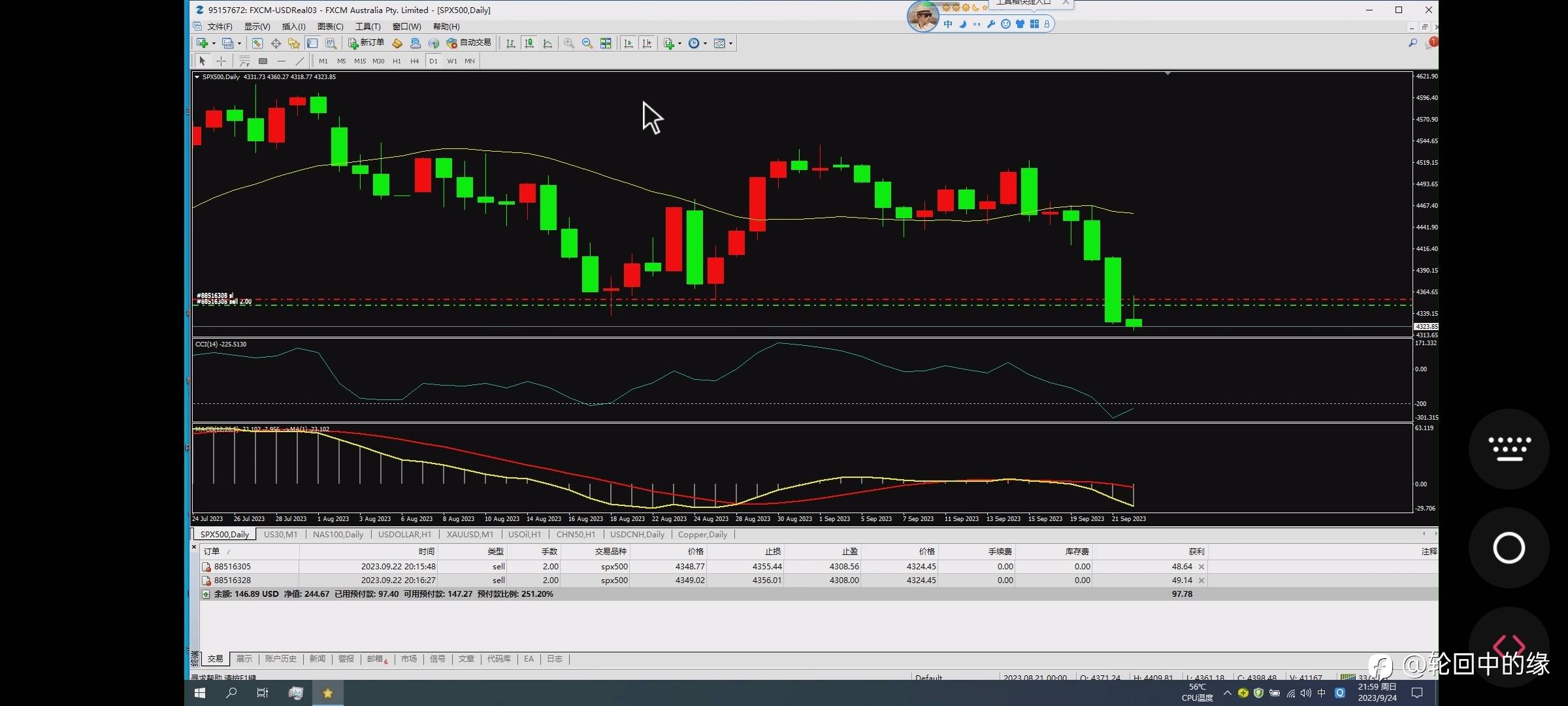This screenshot has width=1568, height=706.
Task: Open the 插入(I) menu
Action: click(x=293, y=27)
